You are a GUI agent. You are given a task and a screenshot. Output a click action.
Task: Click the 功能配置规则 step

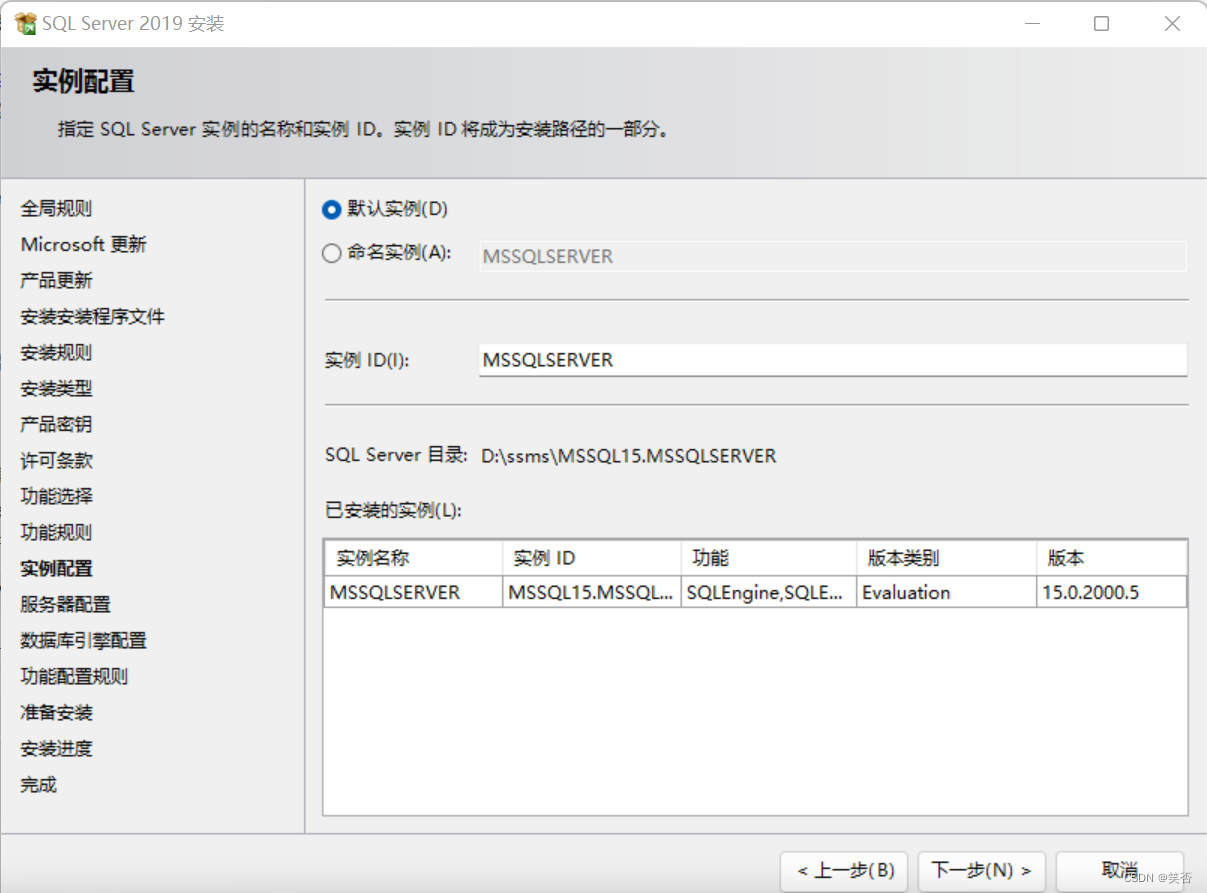pos(74,676)
